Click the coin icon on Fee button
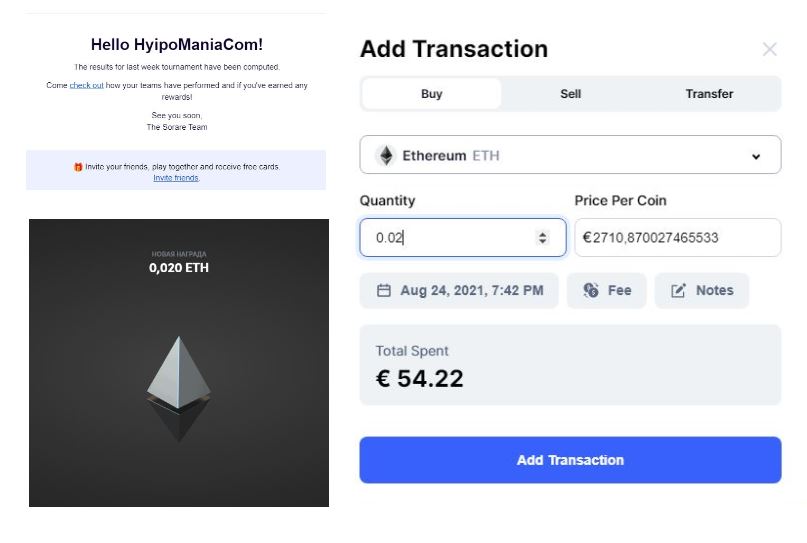The height and width of the screenshot is (543, 807). (x=591, y=291)
